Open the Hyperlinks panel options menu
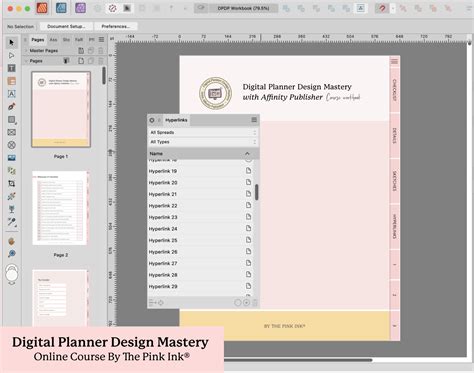 254,120
